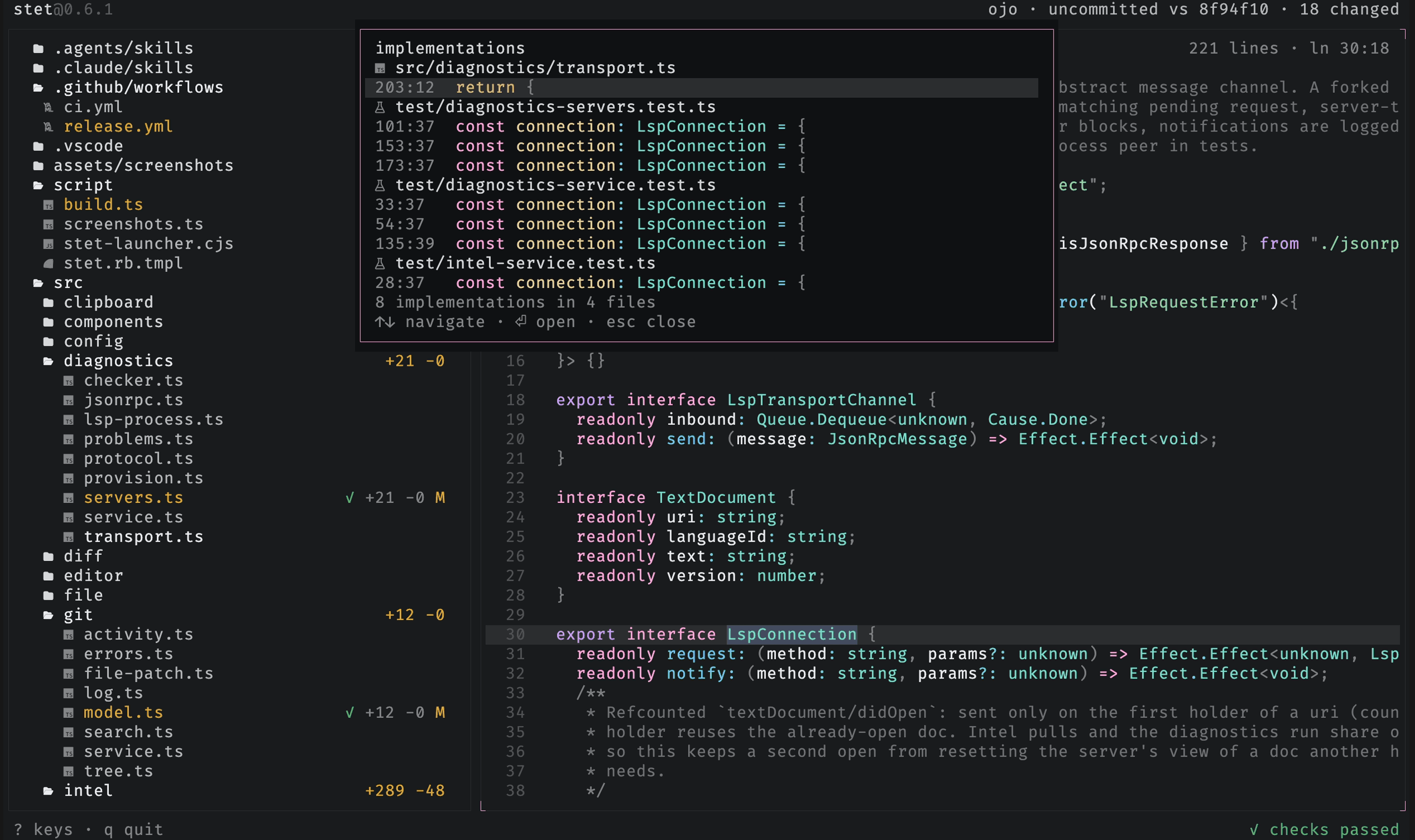
Task: Expand the assets/screenshots folder icon
Action: pyautogui.click(x=38, y=166)
